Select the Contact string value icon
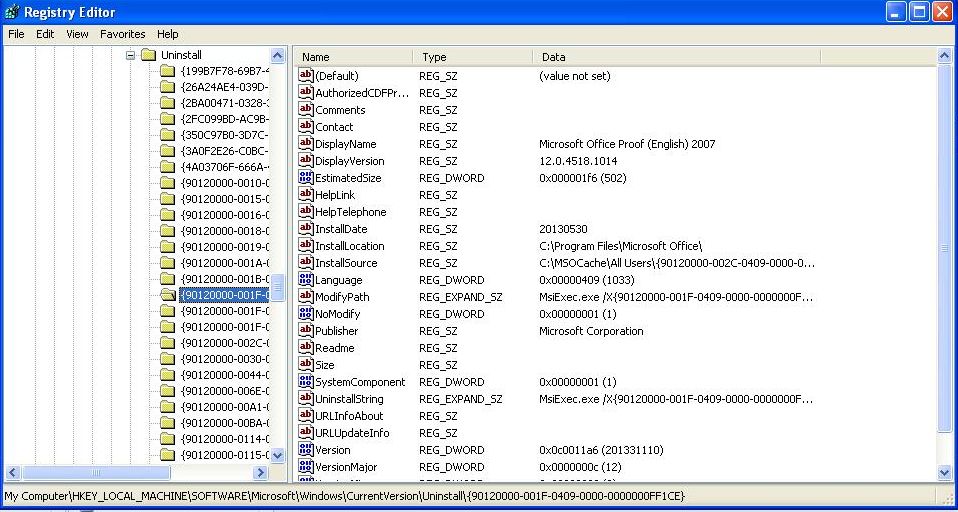 [305, 126]
